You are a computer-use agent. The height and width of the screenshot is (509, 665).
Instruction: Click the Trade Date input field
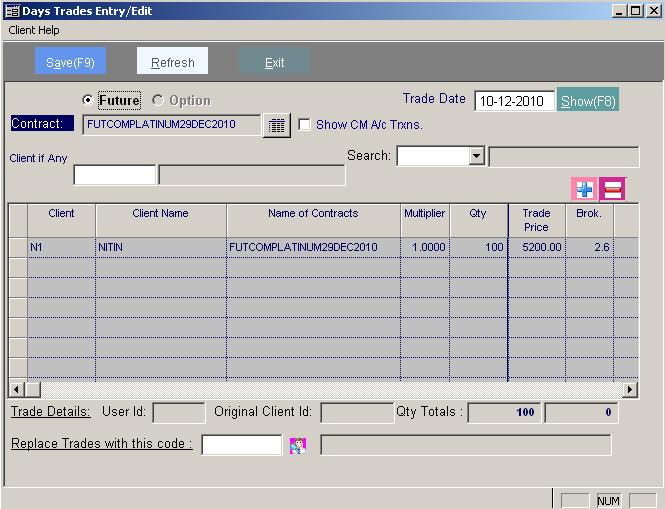(514, 101)
